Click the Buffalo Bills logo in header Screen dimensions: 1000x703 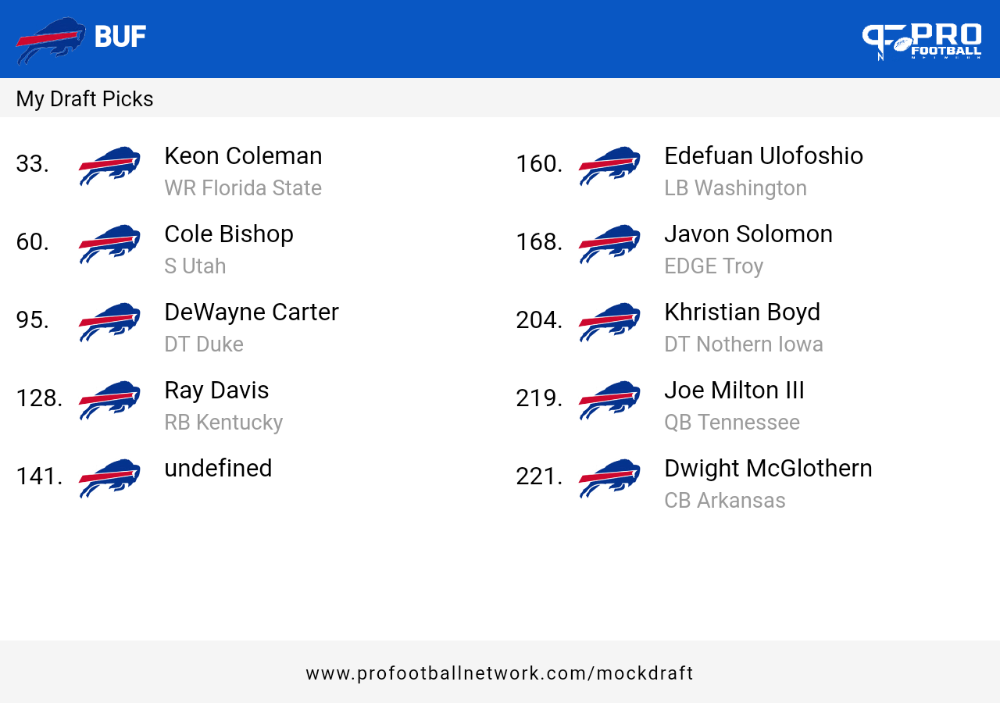(50, 40)
